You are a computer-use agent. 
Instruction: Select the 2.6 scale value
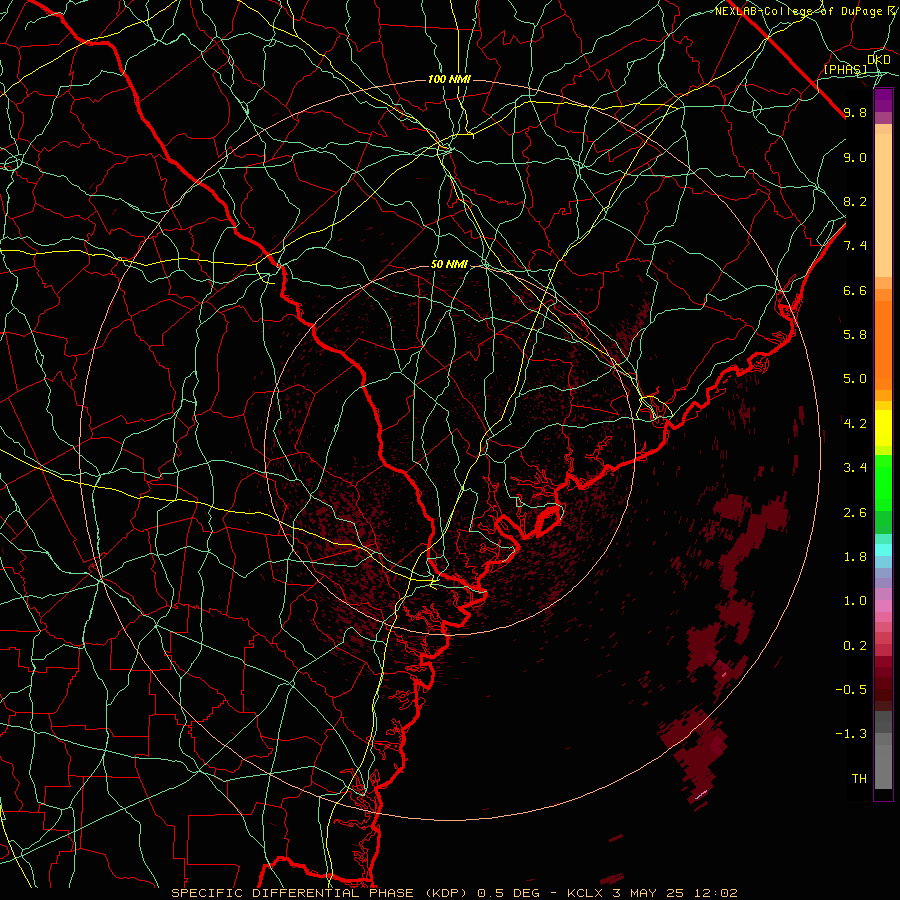[855, 513]
